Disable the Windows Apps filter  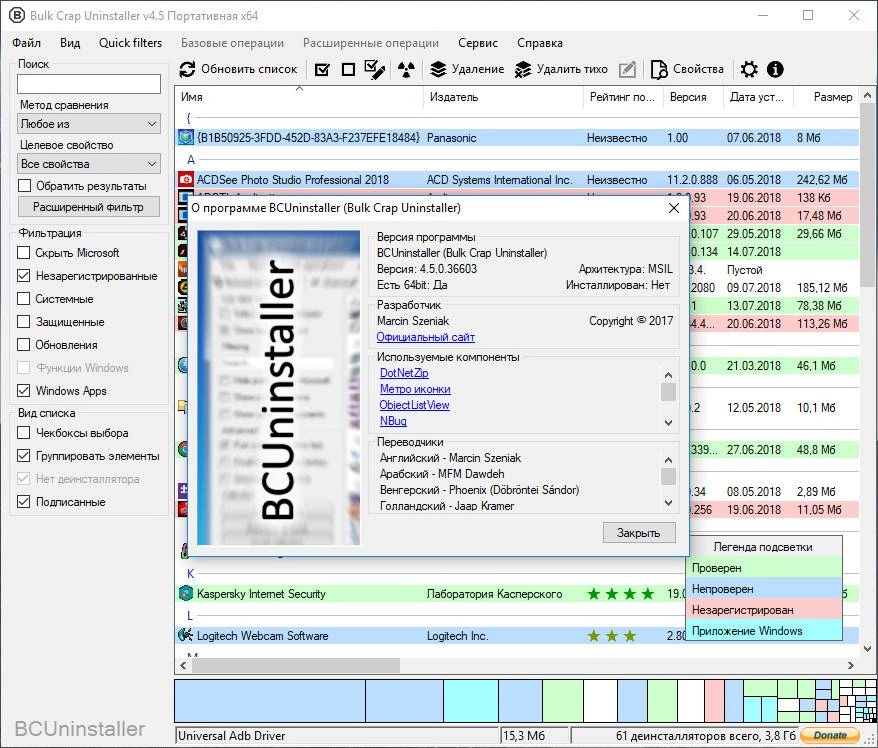tap(24, 391)
